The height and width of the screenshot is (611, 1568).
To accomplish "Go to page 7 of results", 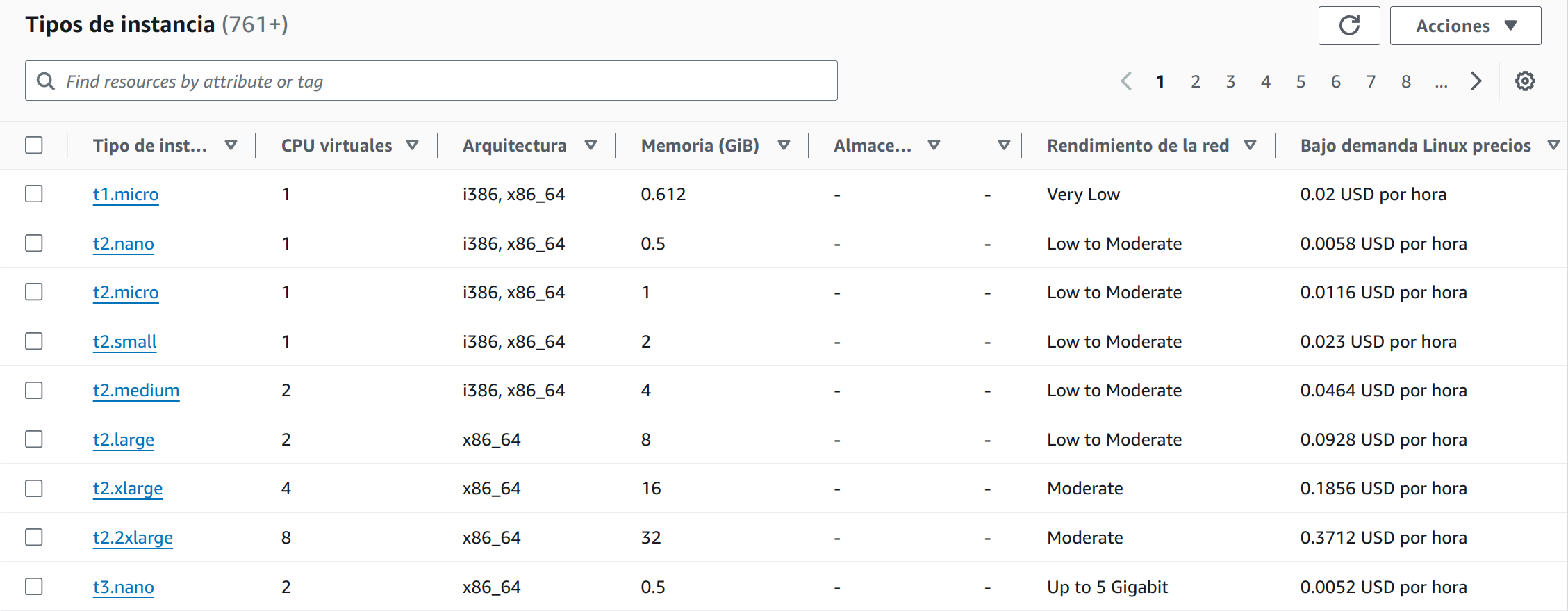I will pyautogui.click(x=1371, y=81).
